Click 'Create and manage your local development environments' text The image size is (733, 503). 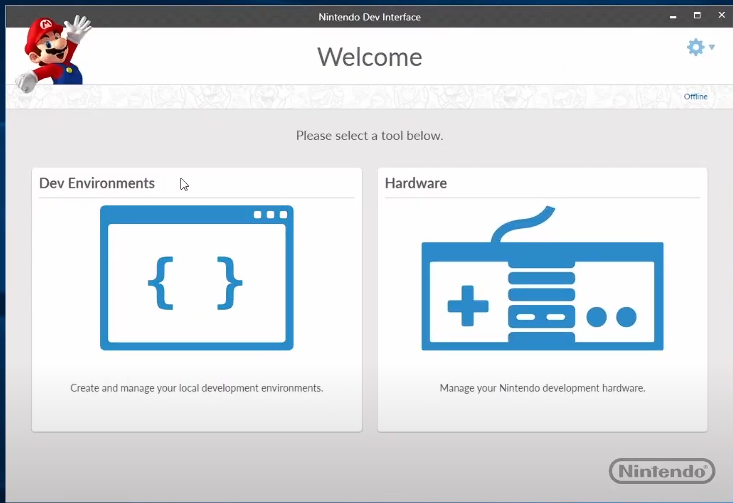196,388
